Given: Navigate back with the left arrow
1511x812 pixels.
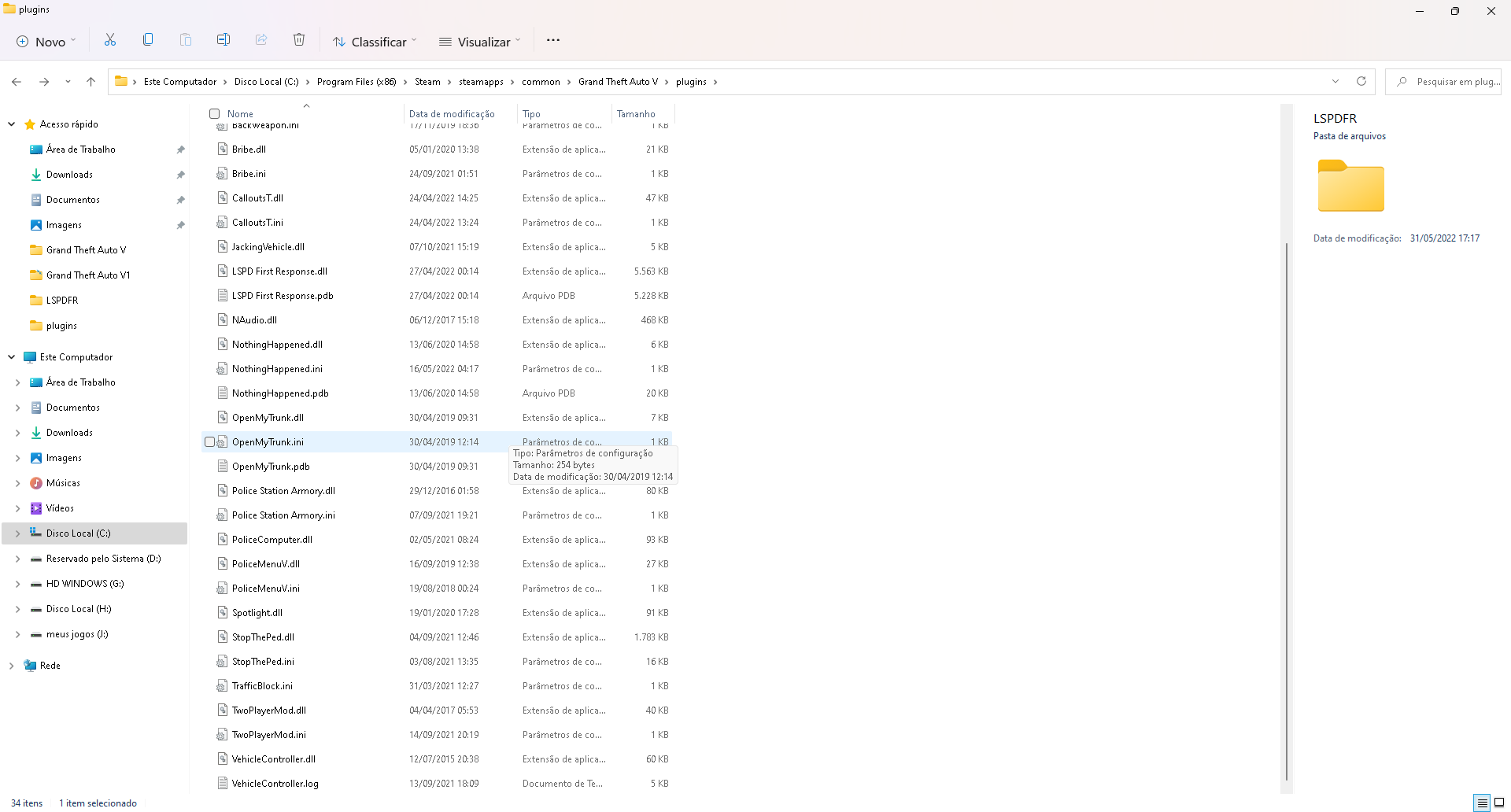Looking at the screenshot, I should click(17, 81).
